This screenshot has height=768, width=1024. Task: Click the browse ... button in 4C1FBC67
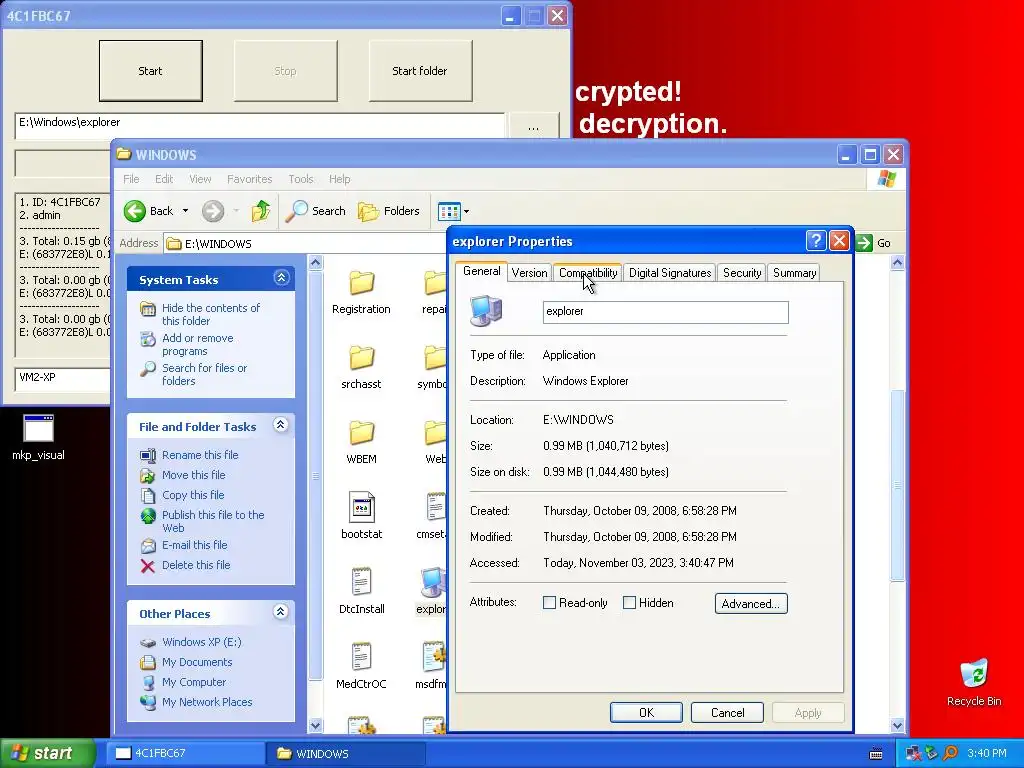534,126
